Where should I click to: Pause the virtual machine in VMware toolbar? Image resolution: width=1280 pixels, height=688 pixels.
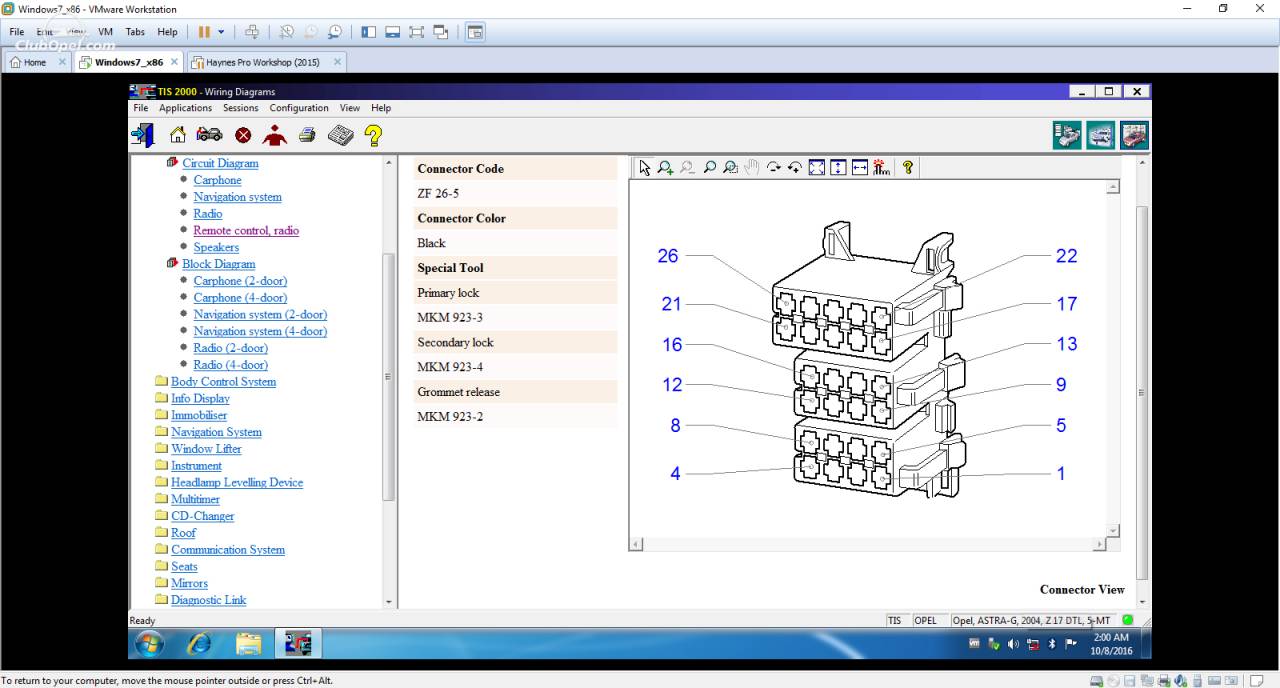click(204, 32)
